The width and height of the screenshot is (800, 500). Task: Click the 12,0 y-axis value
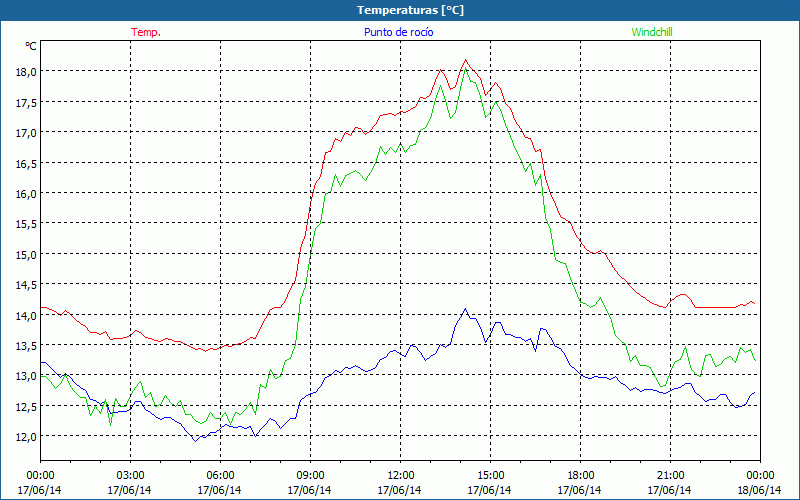(x=26, y=437)
